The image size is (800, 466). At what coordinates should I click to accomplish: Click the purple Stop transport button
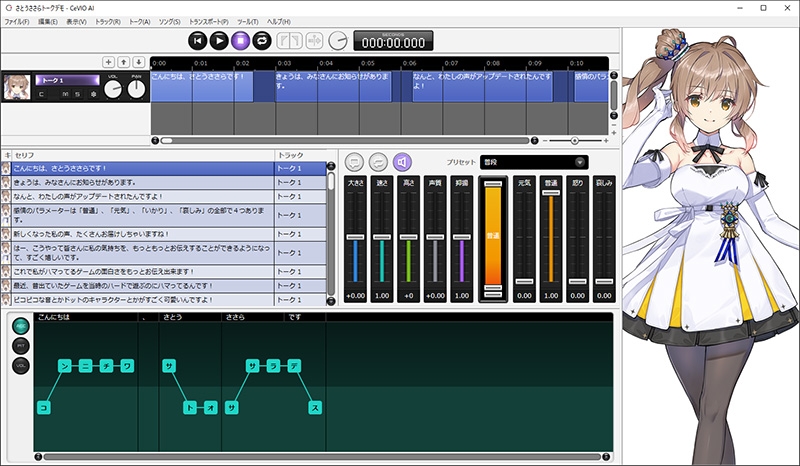click(240, 40)
